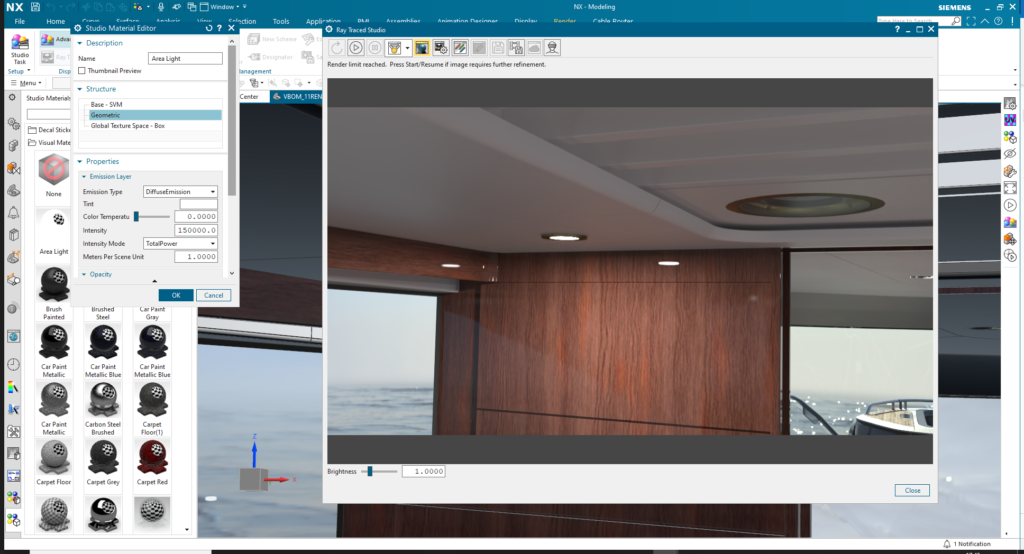
Task: Confirm material edits with OK button
Action: coord(176,295)
